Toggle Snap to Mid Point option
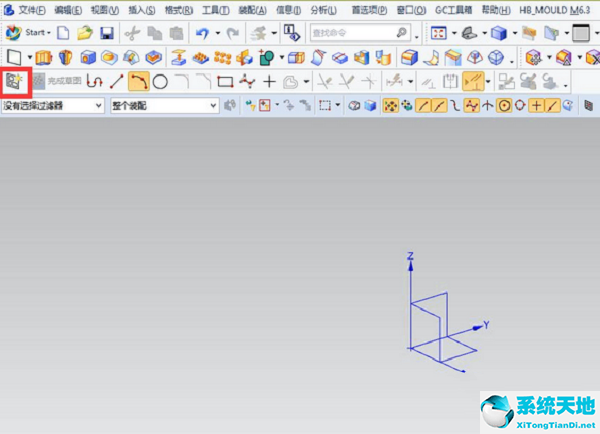 [439, 105]
